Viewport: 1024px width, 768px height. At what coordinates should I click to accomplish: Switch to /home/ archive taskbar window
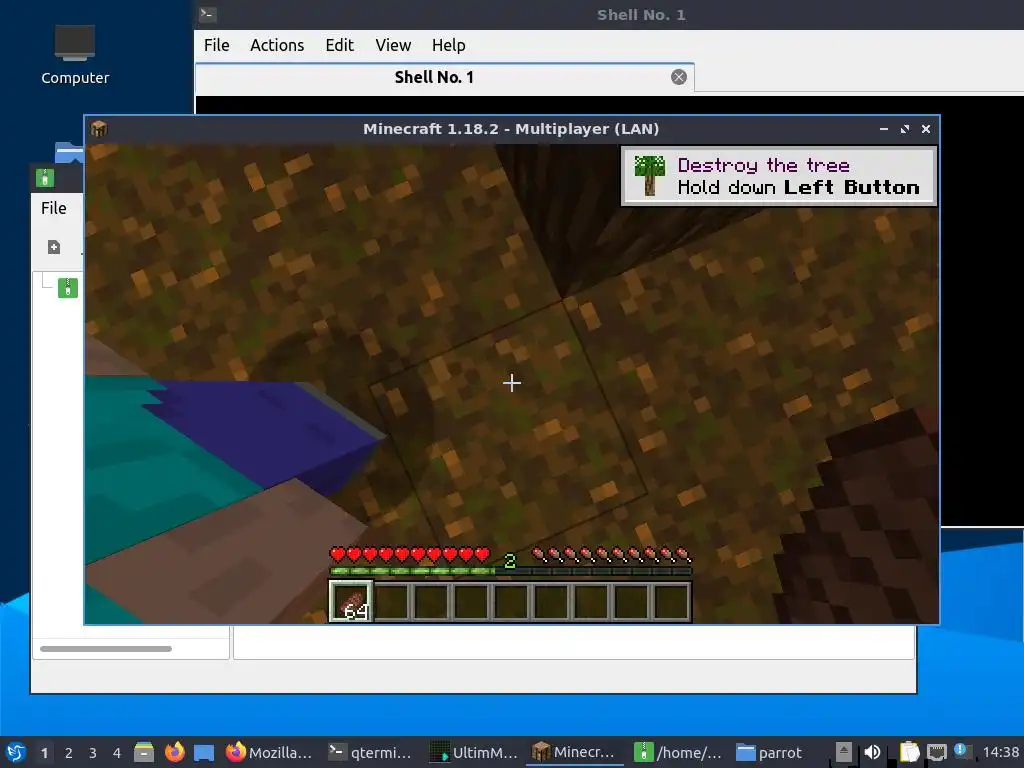point(679,752)
